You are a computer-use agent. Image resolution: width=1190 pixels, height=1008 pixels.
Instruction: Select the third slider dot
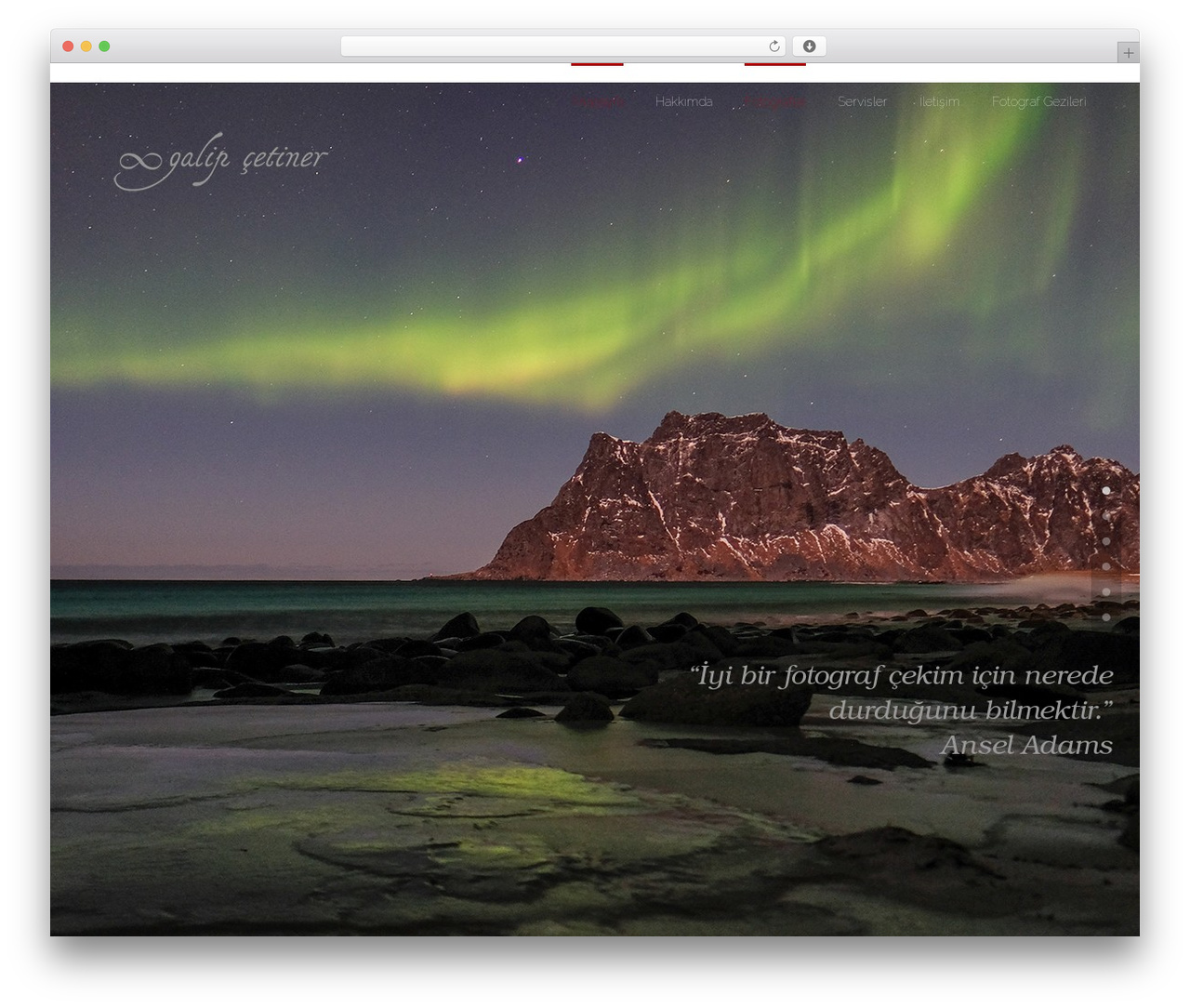[1106, 540]
